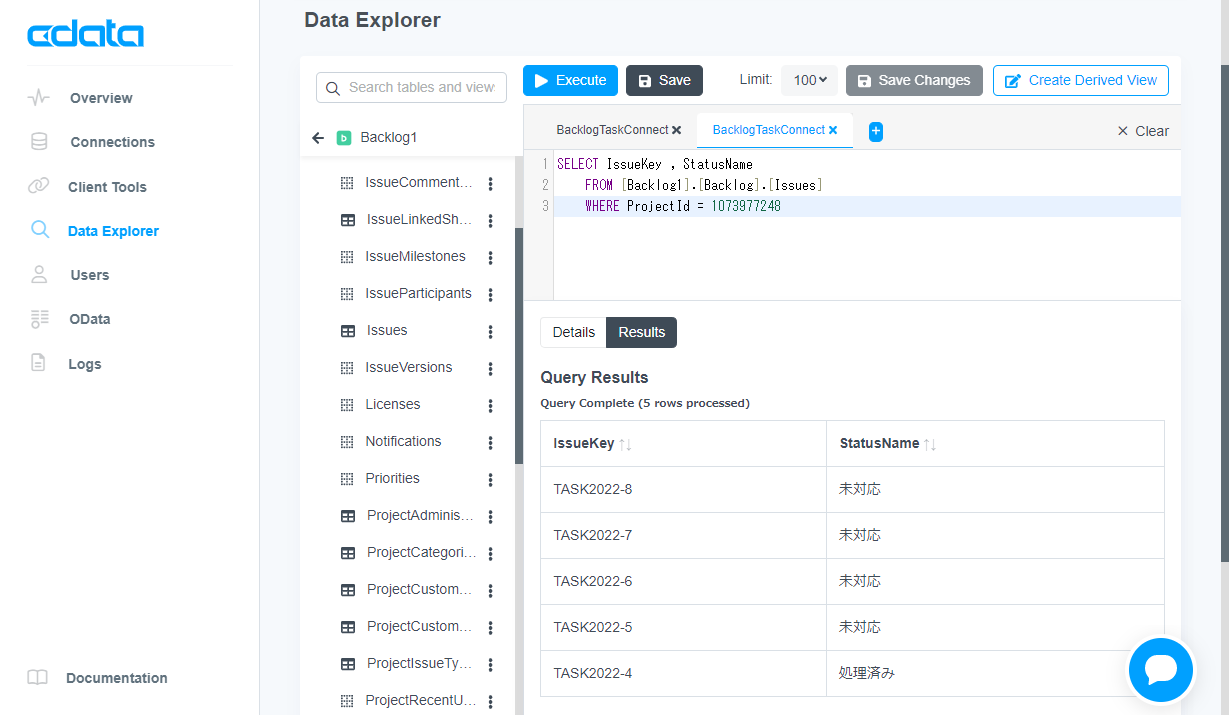Click Create Derived View
The image size is (1229, 715).
pyautogui.click(x=1080, y=80)
